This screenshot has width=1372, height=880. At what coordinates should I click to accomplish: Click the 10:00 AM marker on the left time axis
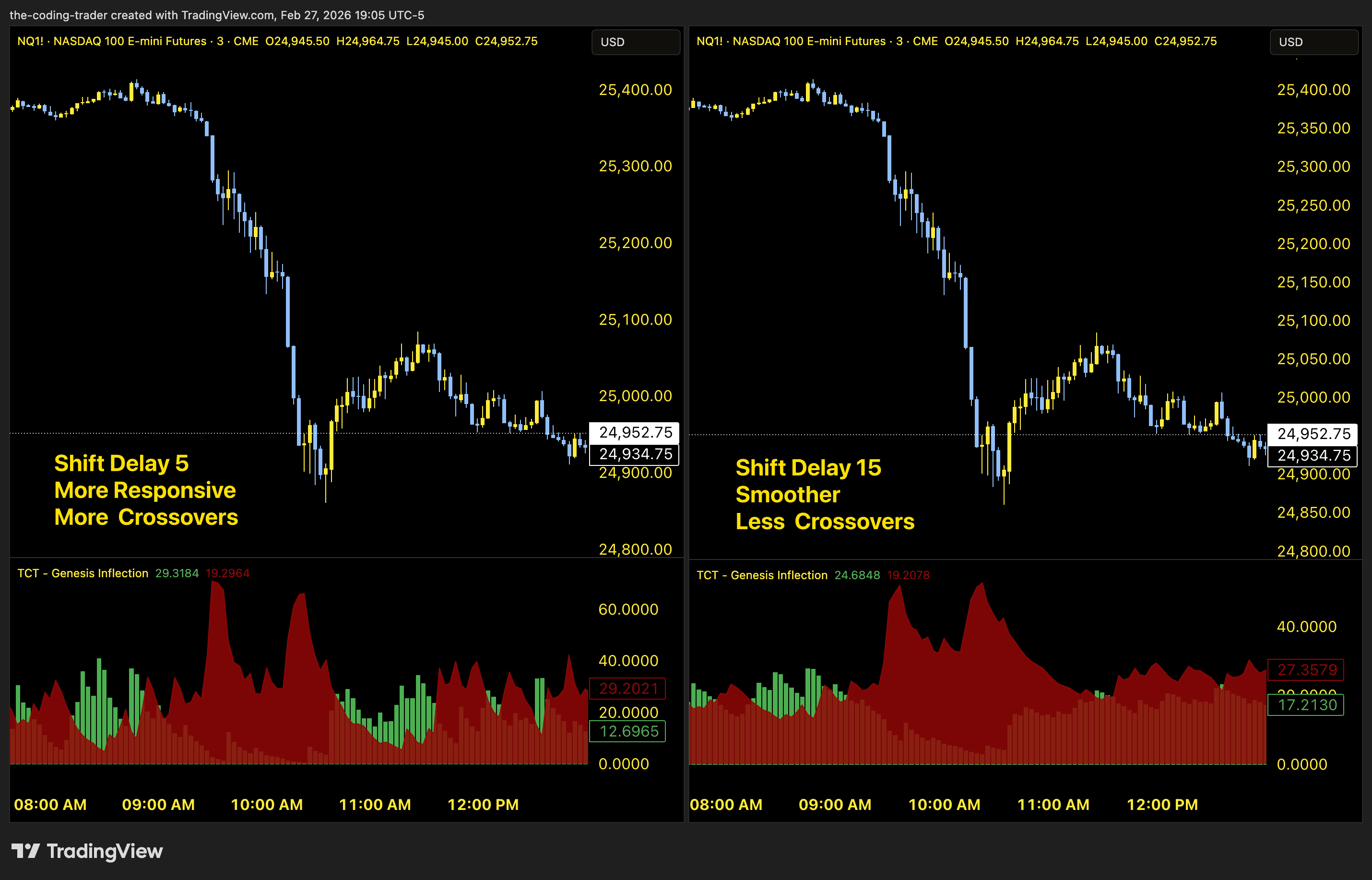[x=266, y=805]
